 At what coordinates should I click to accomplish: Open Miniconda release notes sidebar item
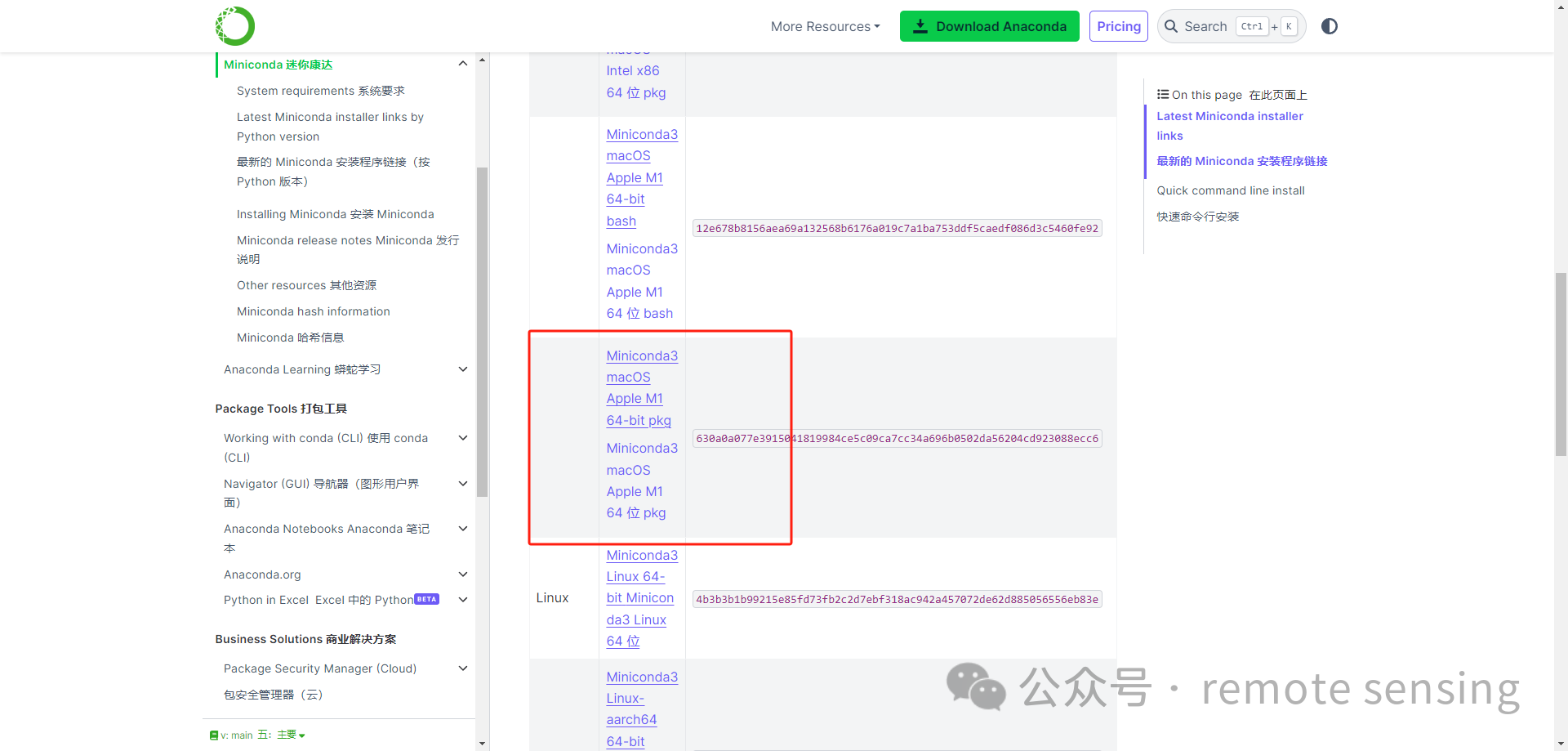point(348,249)
